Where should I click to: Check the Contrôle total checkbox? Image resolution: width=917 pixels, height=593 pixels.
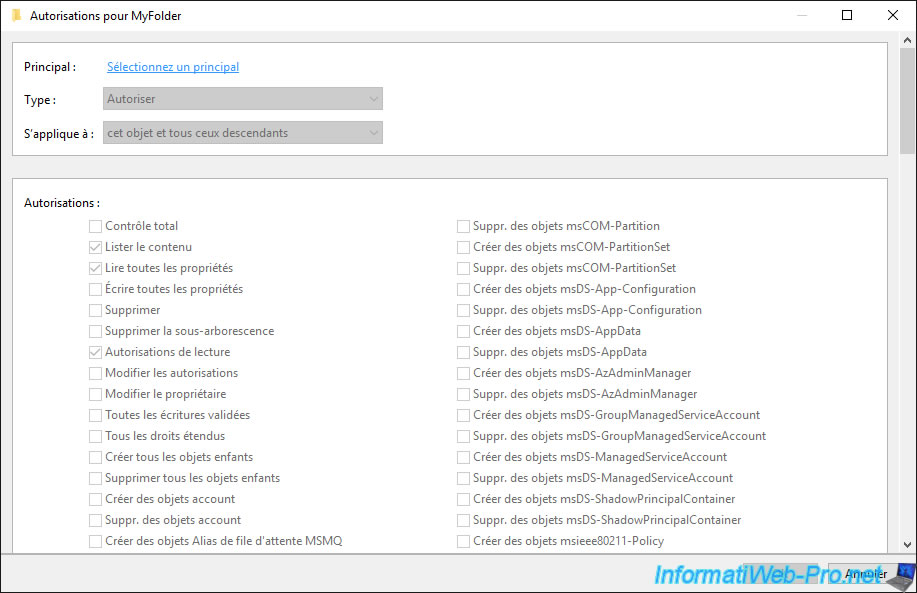coord(95,226)
